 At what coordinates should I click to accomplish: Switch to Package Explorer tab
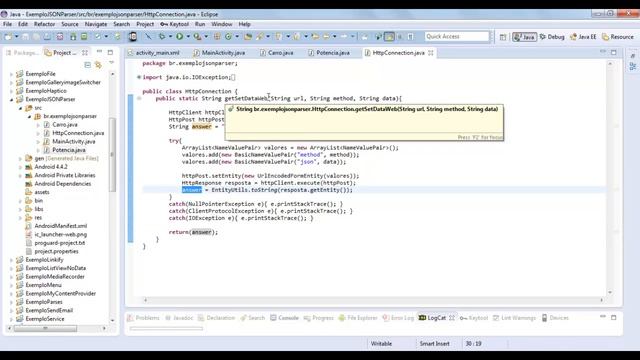click(x=22, y=53)
